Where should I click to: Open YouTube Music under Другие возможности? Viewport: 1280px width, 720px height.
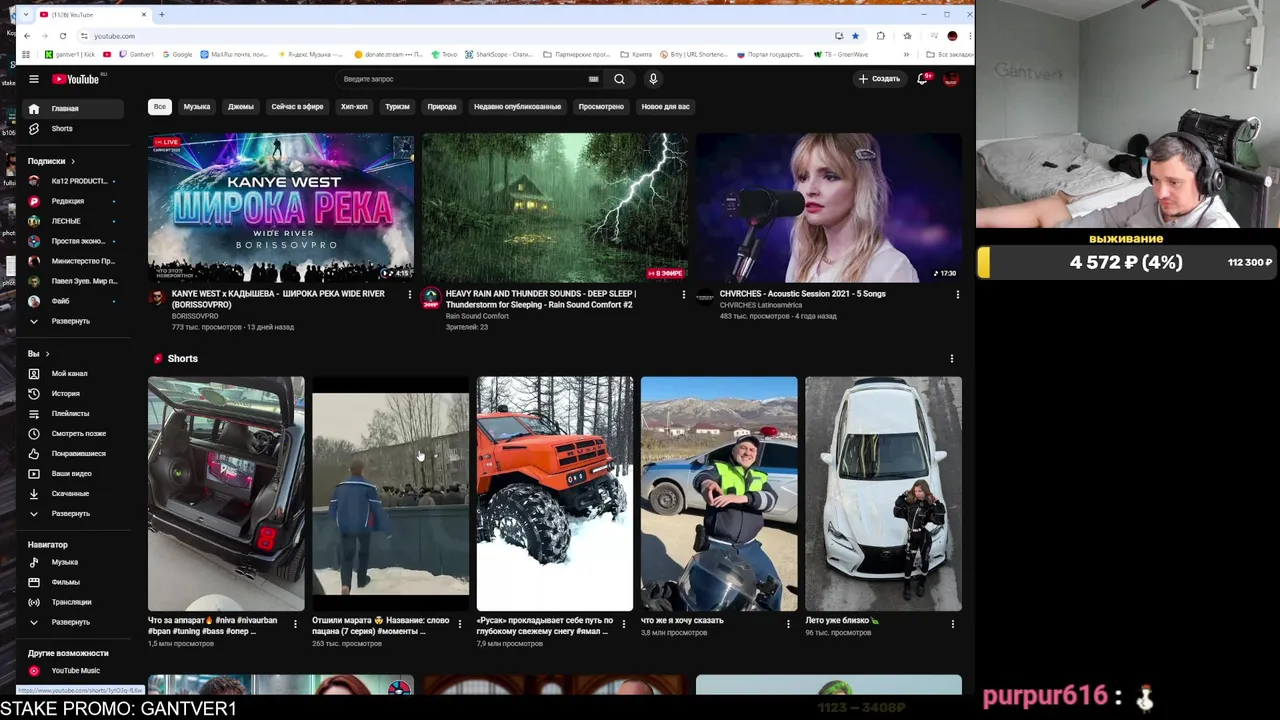pos(72,671)
